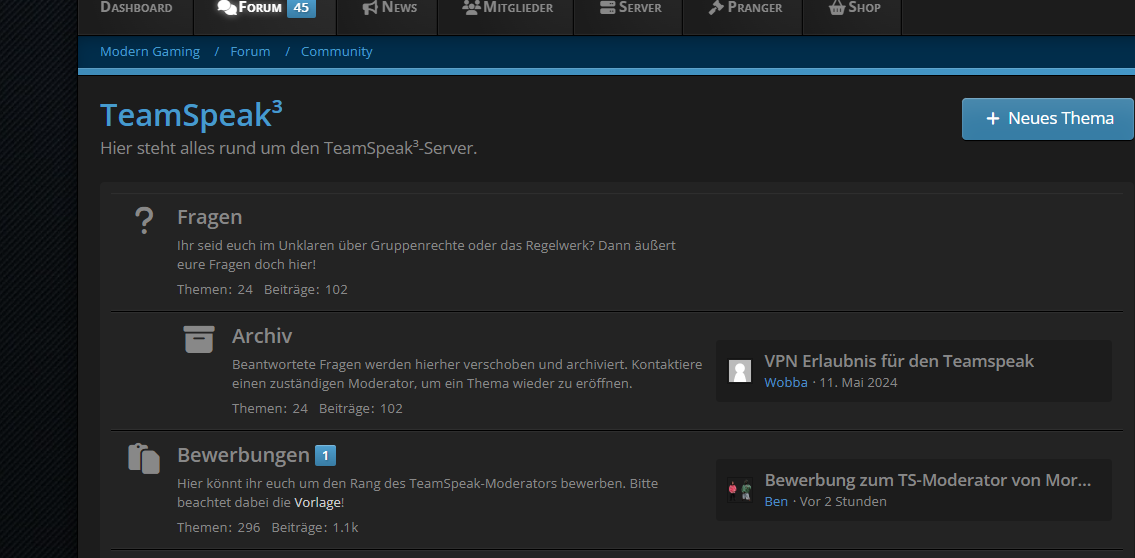Open the Fragen subforum

(210, 217)
